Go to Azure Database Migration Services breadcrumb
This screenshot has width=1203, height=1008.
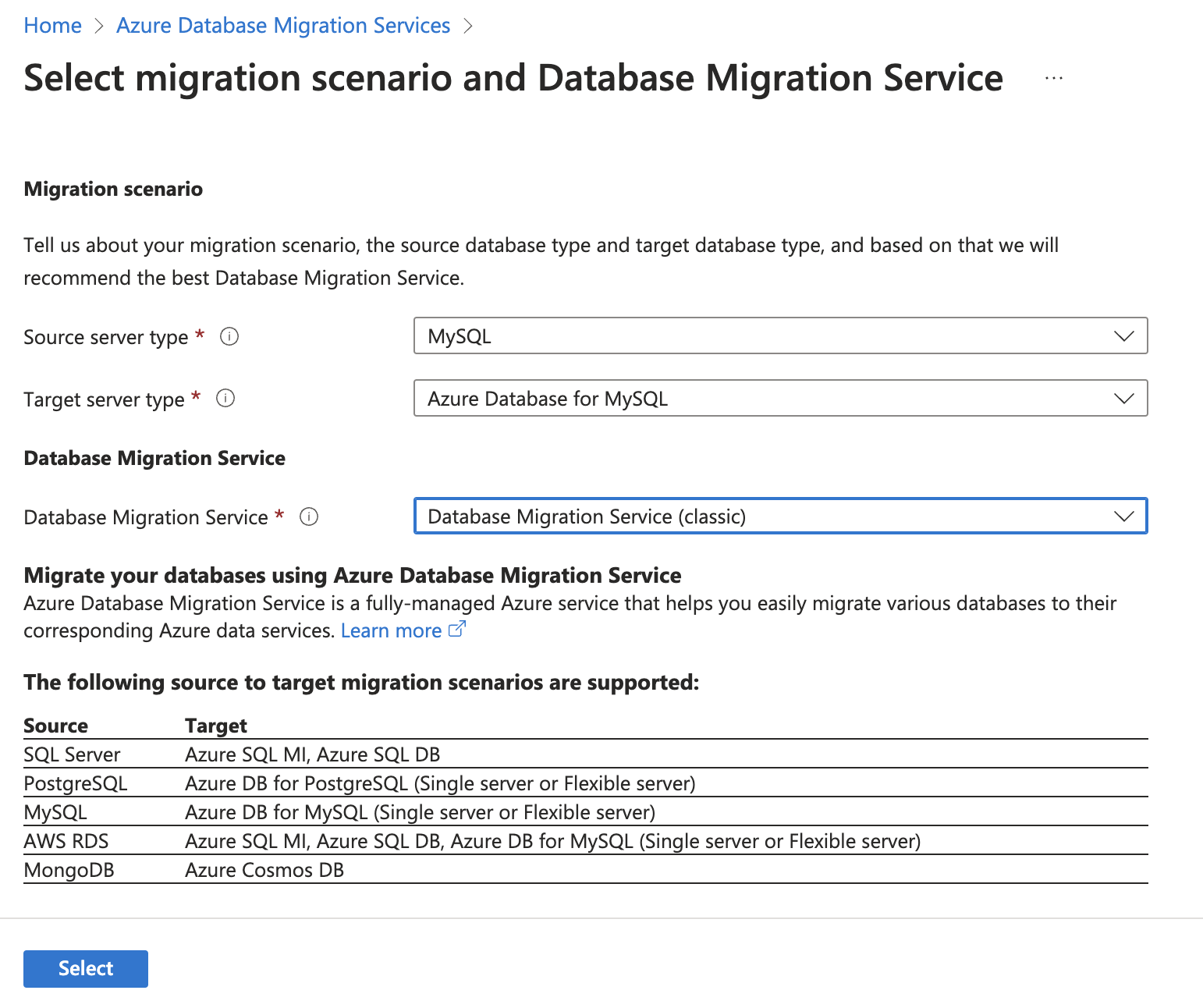[x=283, y=26]
